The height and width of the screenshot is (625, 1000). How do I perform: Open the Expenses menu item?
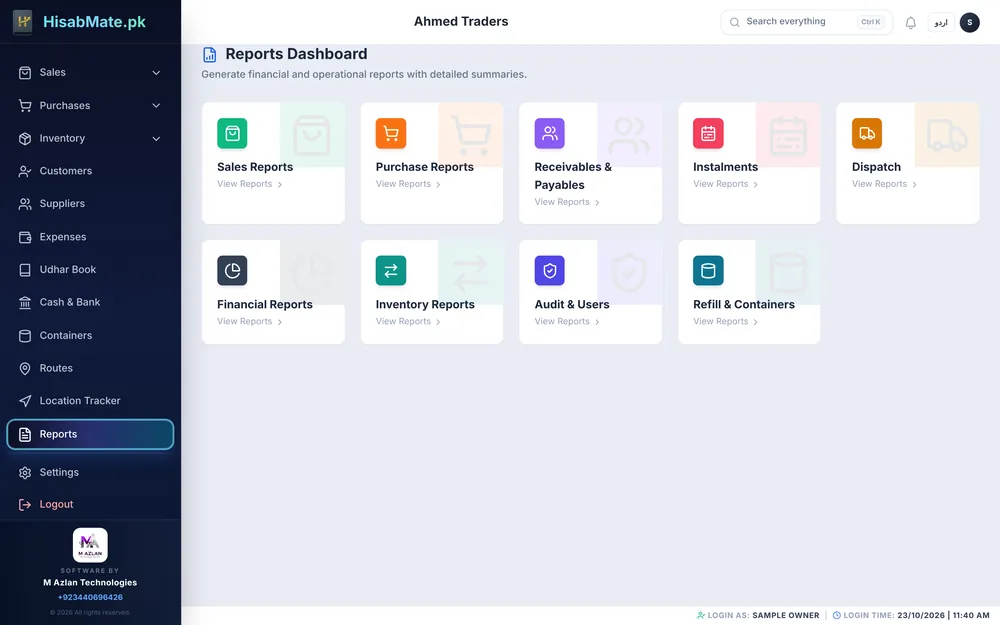tap(90, 237)
